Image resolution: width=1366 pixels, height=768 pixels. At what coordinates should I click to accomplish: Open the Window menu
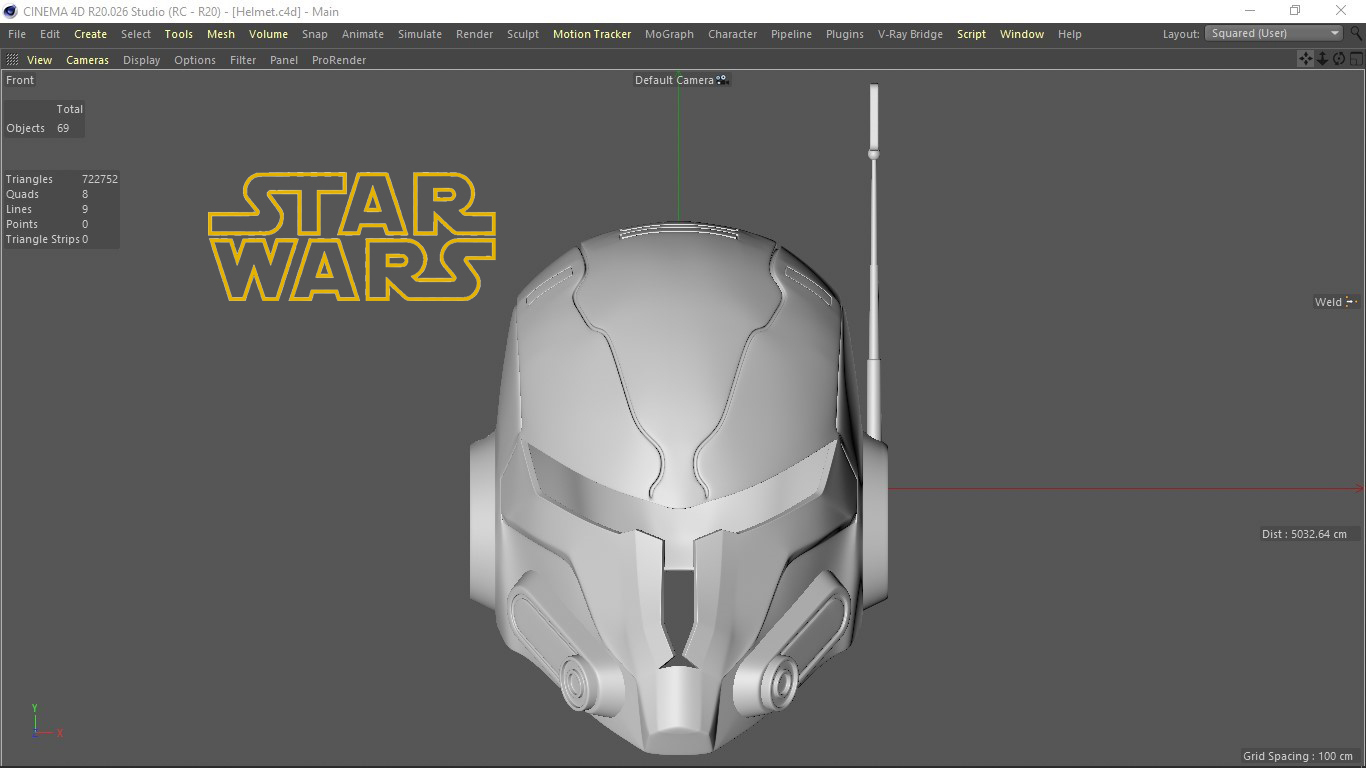(x=1022, y=34)
